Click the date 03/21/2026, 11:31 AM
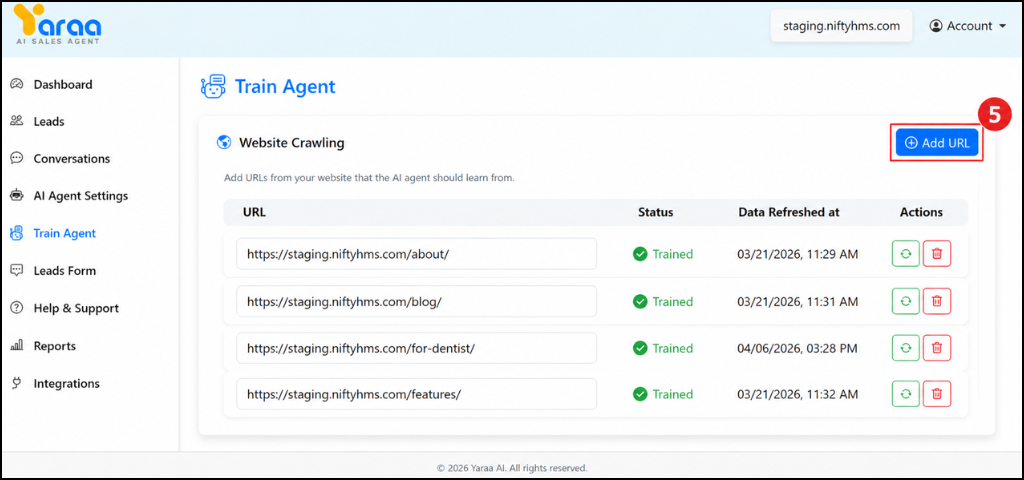Viewport: 1024px width, 480px height. (798, 302)
